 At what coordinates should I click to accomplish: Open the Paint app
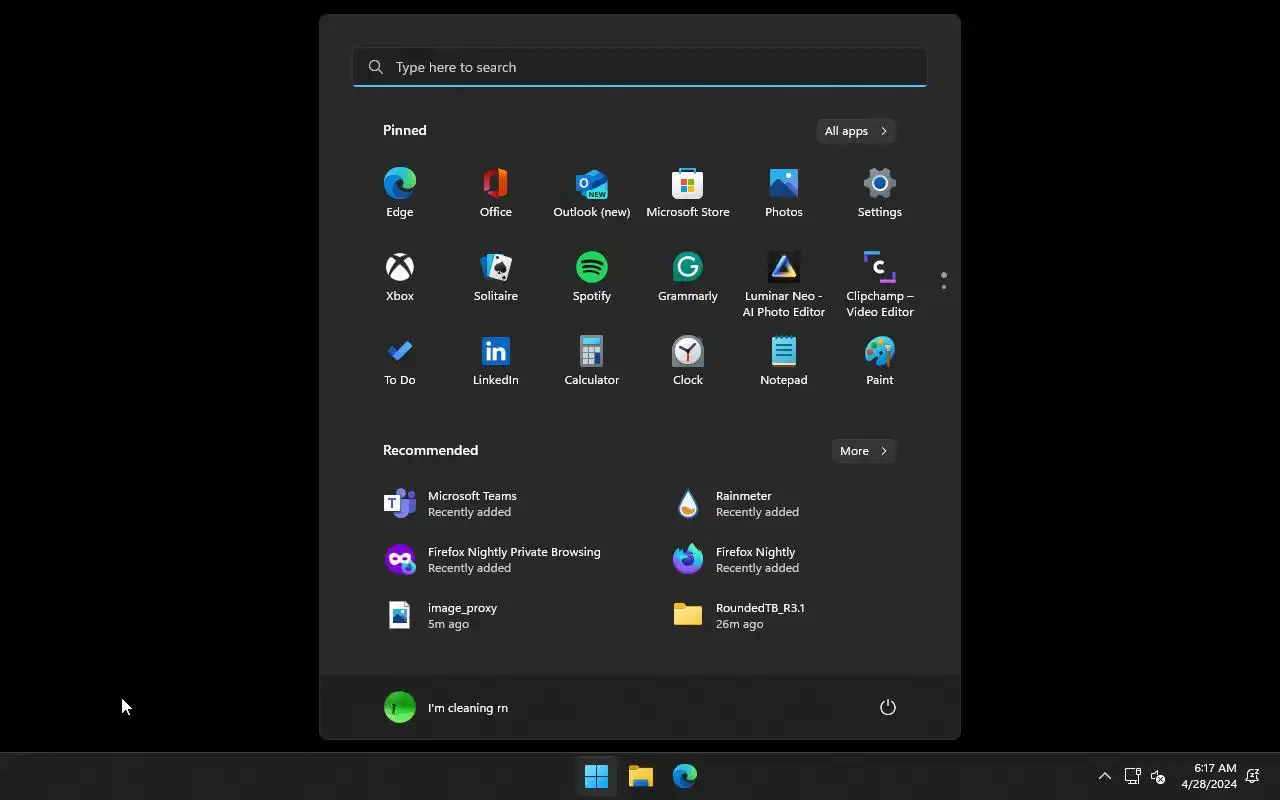tap(880, 361)
